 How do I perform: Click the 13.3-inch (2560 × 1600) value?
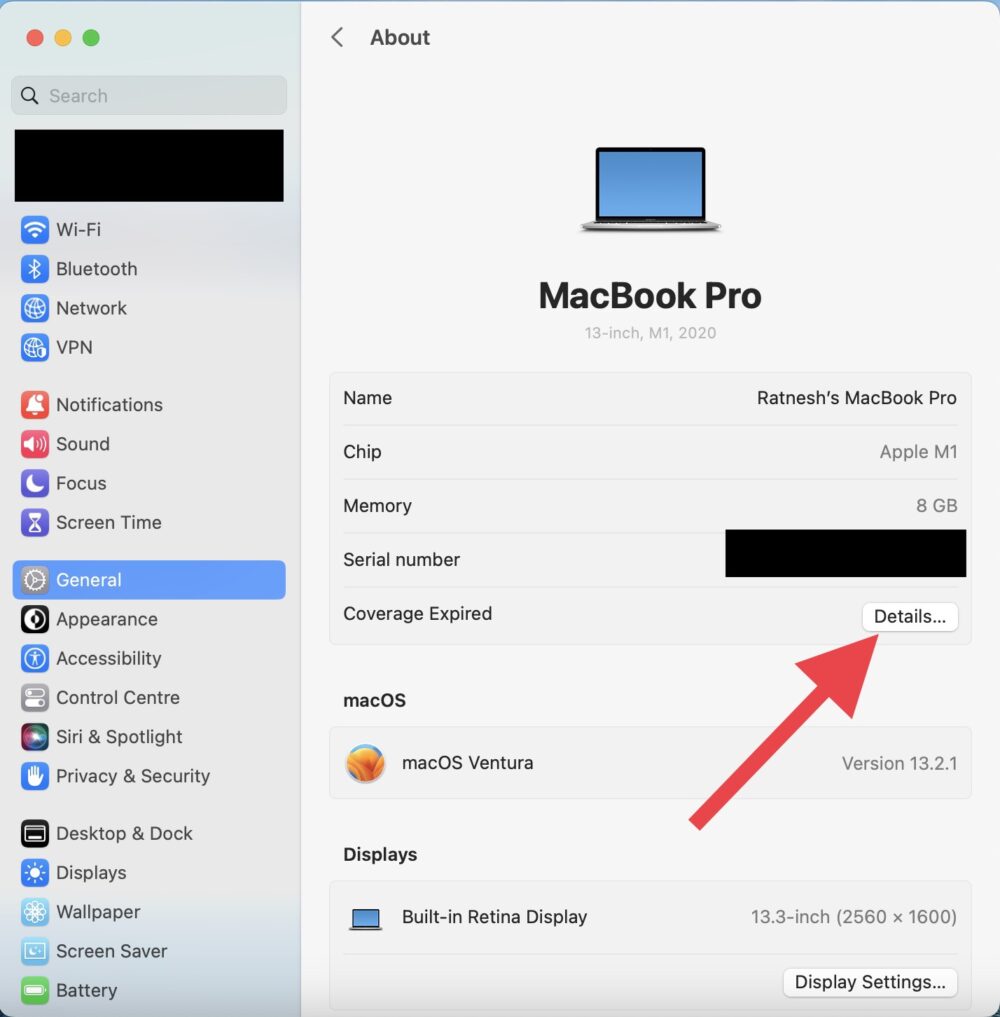(853, 917)
